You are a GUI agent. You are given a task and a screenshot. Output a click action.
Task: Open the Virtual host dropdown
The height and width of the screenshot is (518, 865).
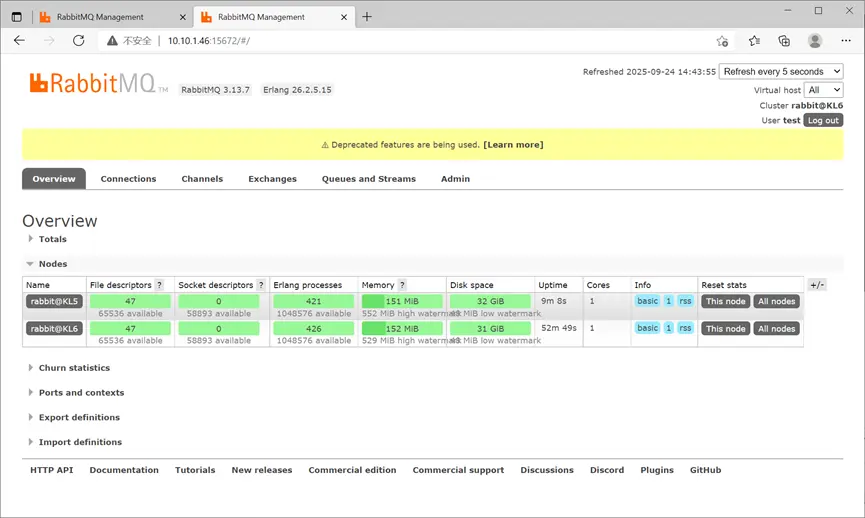pyautogui.click(x=824, y=90)
